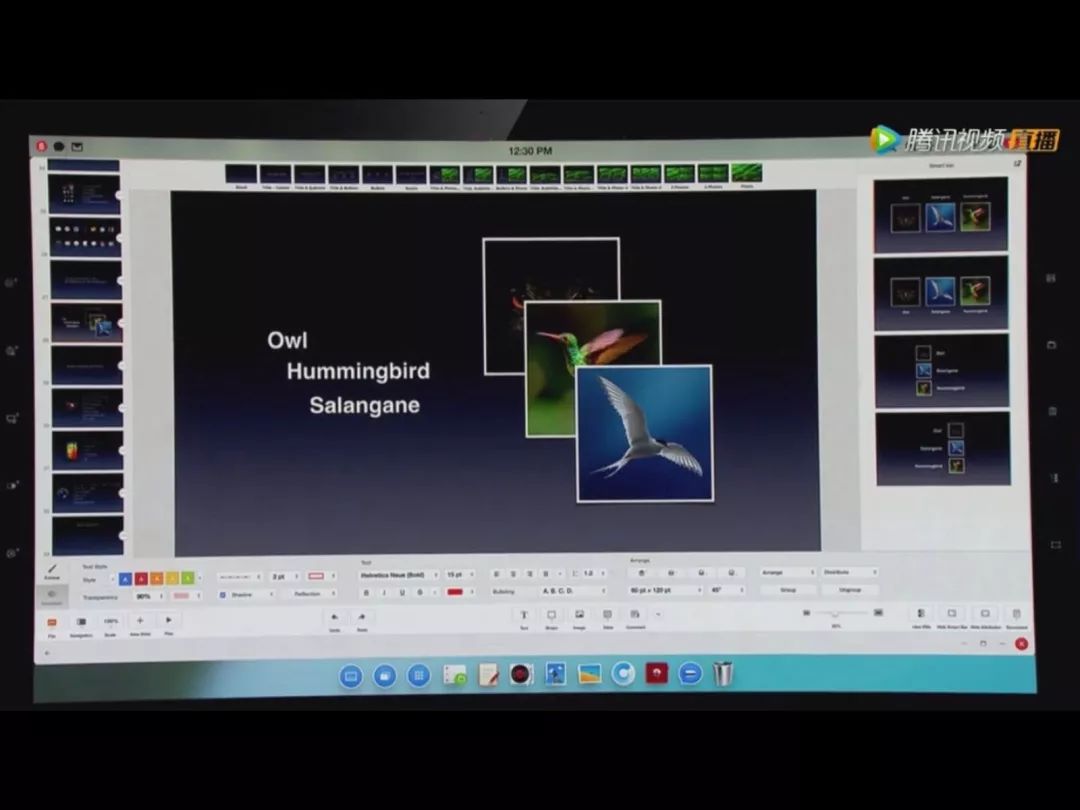The width and height of the screenshot is (1080, 810).
Task: Click the Bulleting button
Action: [x=503, y=592]
